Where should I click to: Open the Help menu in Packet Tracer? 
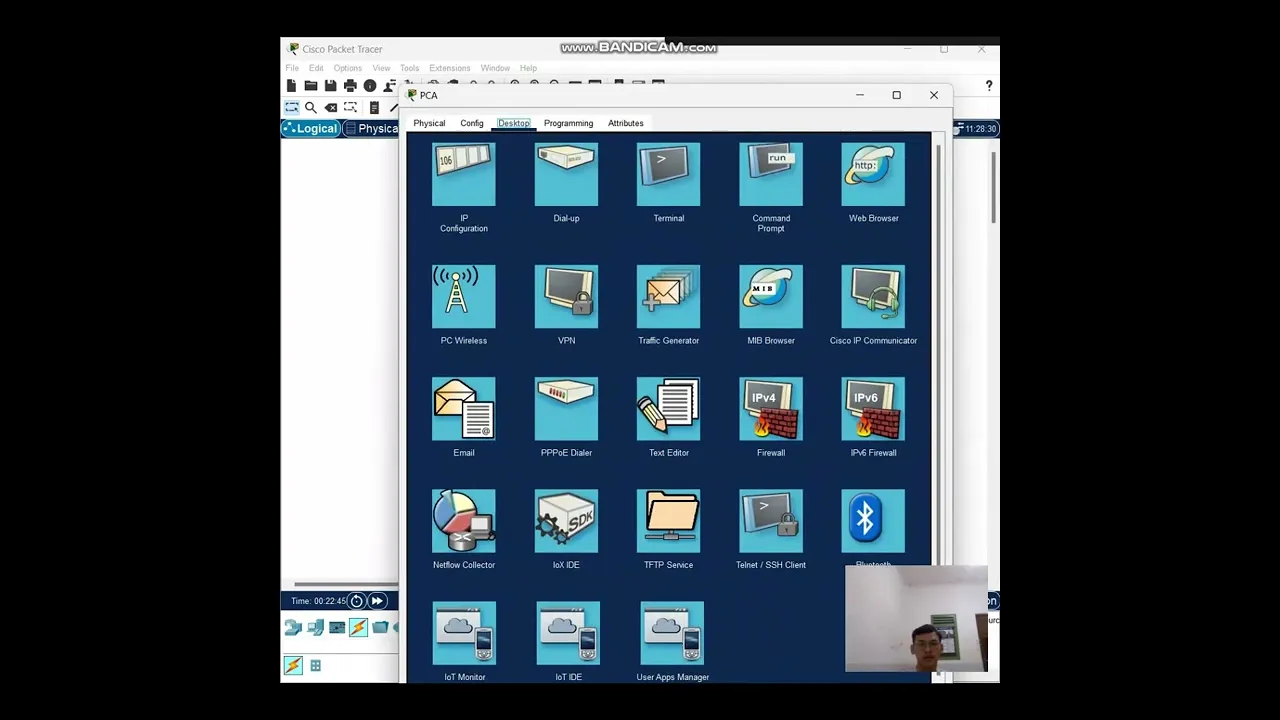(528, 68)
